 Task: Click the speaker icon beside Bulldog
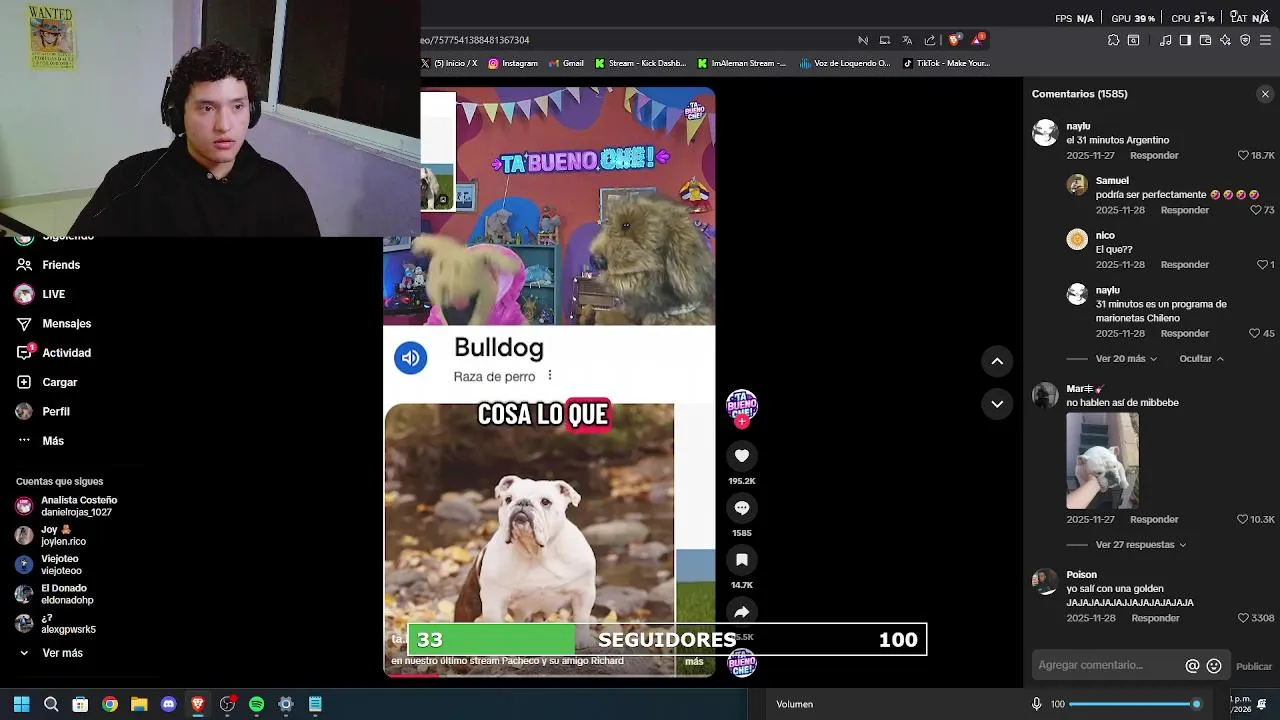pos(410,358)
